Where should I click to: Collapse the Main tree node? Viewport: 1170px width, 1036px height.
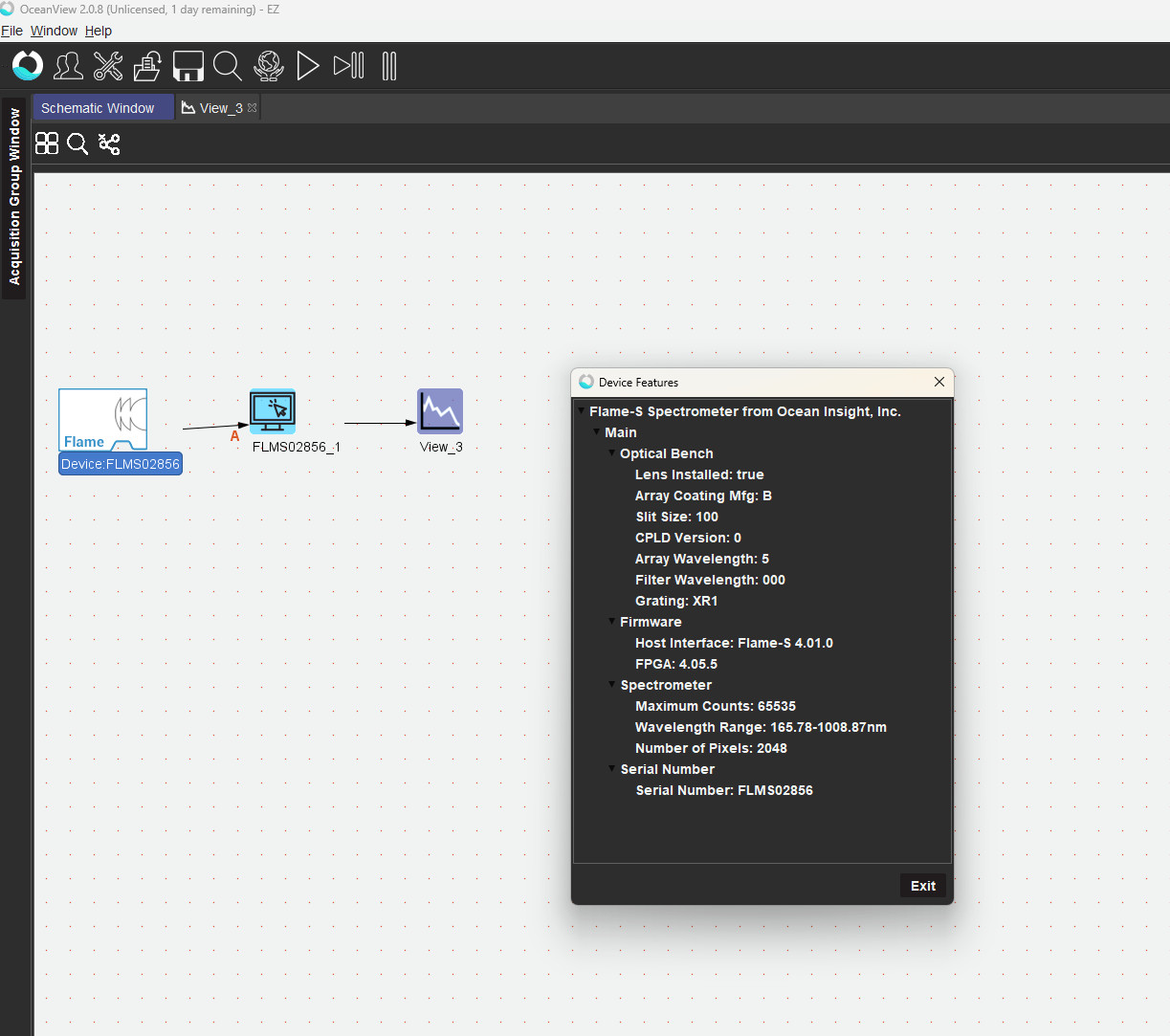[x=596, y=431]
